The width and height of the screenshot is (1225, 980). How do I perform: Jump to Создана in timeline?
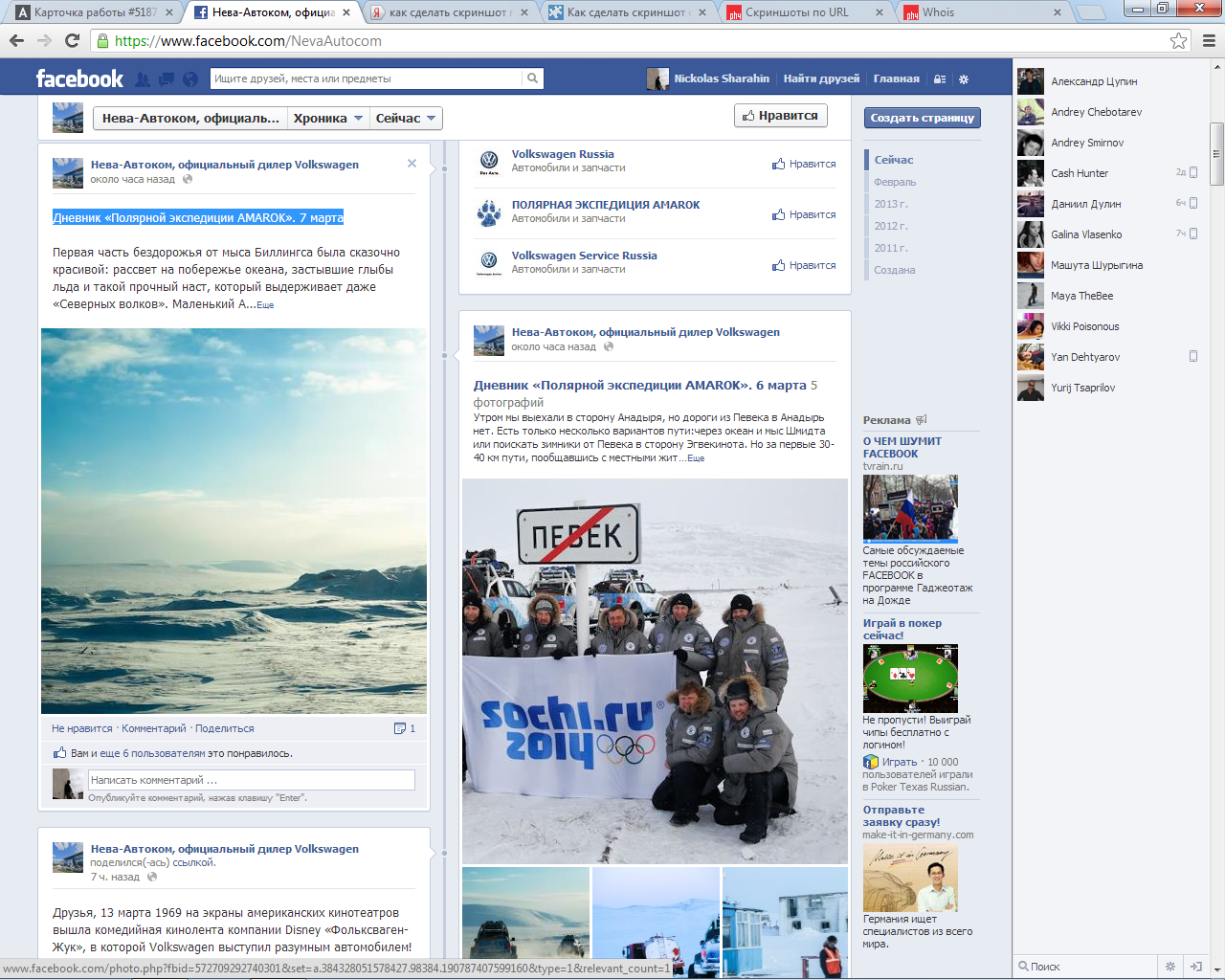click(895, 270)
